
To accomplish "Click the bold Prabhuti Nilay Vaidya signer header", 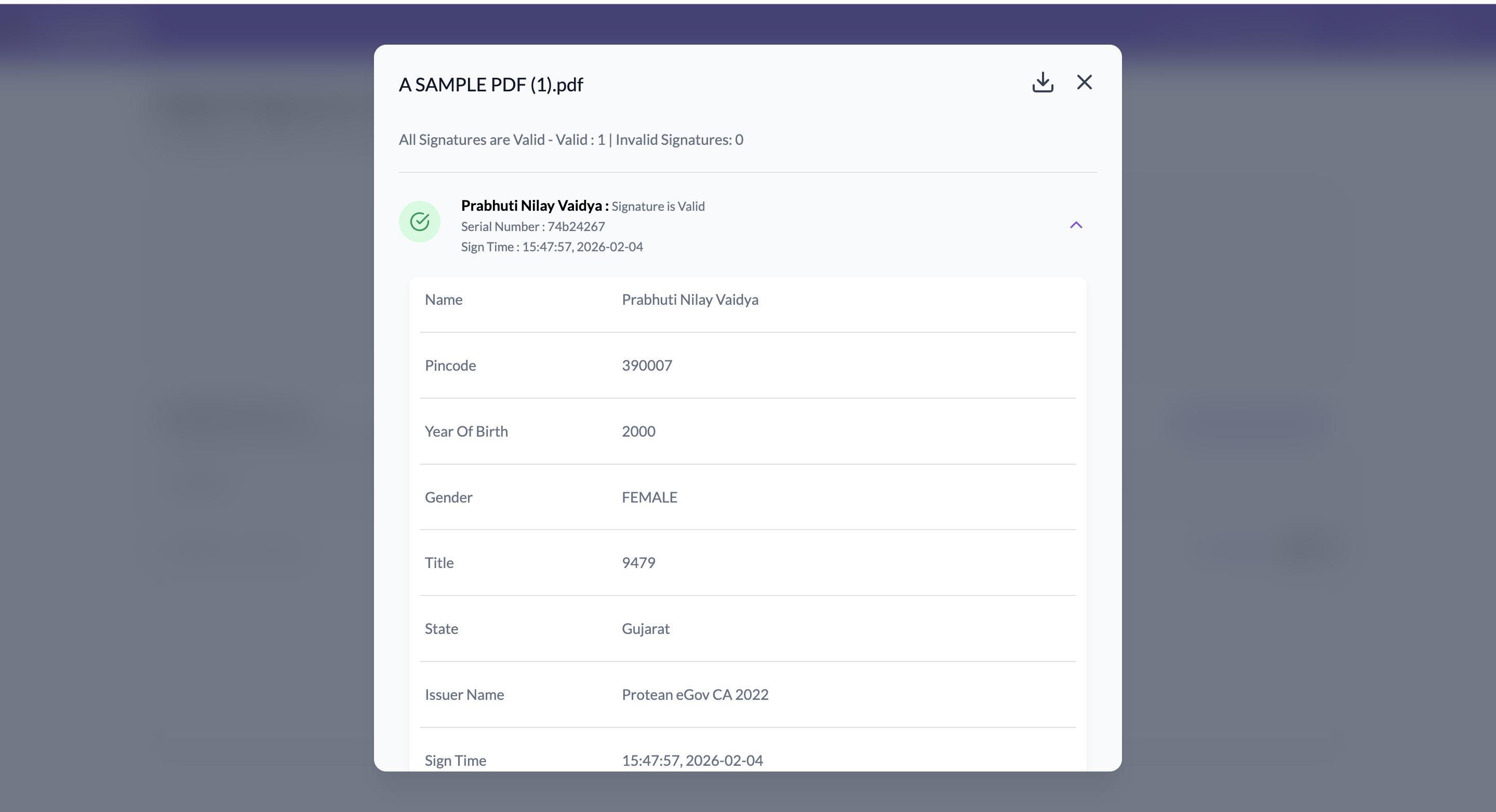I will 533,206.
